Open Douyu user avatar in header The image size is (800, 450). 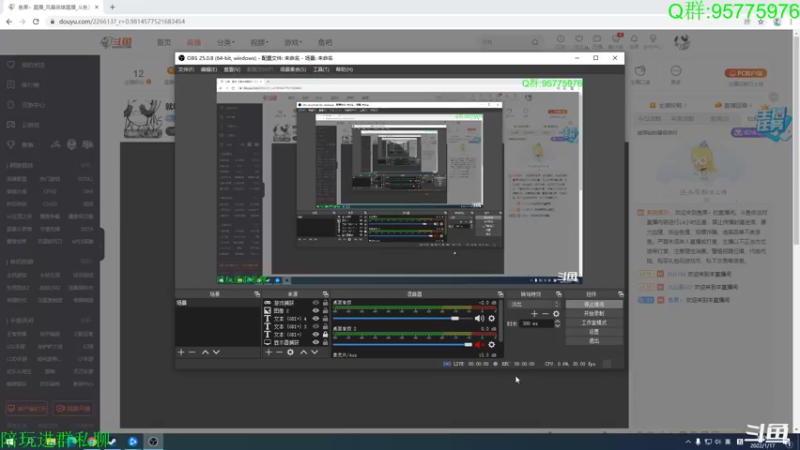coord(682,42)
